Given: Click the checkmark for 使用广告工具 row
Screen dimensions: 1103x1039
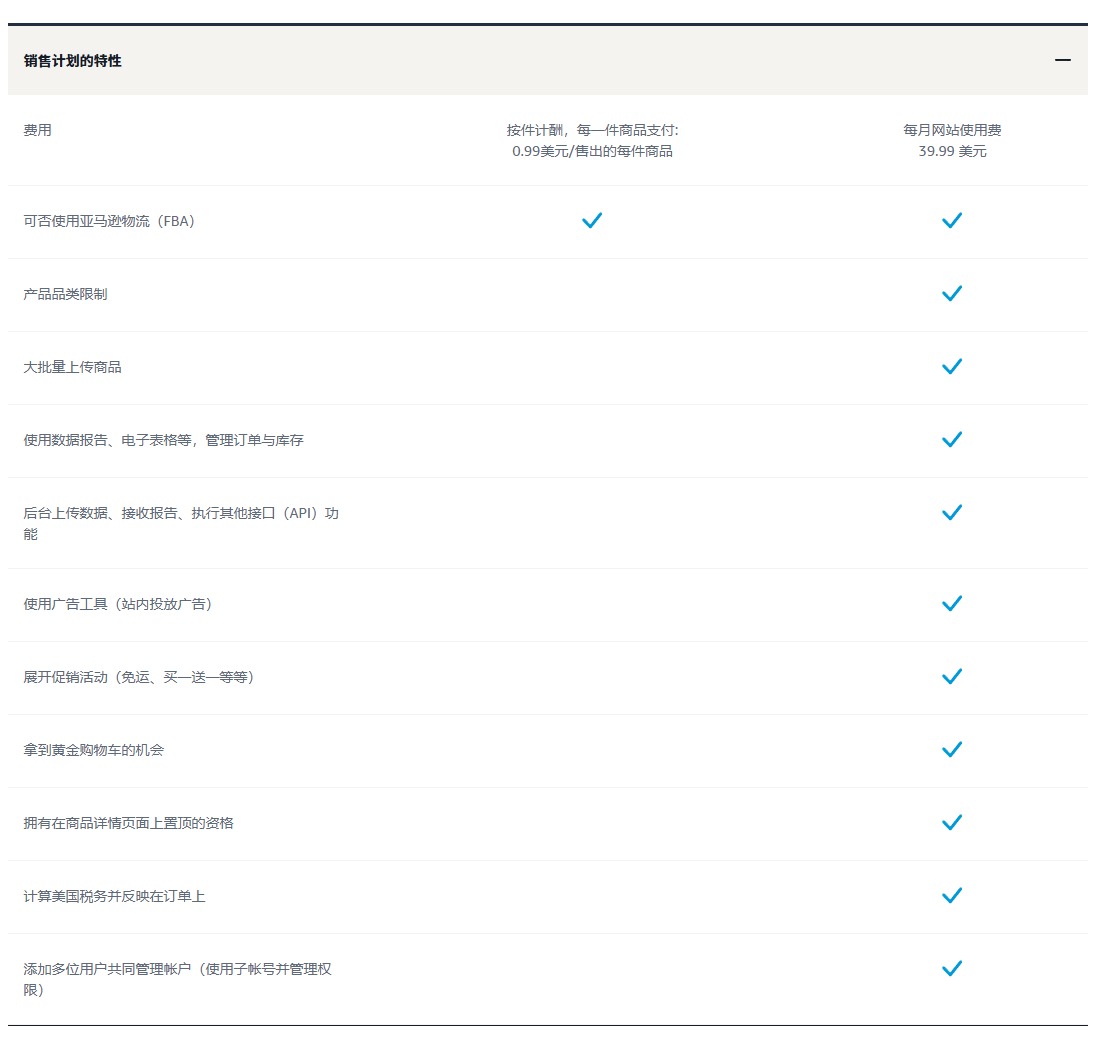Looking at the screenshot, I should click(x=952, y=603).
